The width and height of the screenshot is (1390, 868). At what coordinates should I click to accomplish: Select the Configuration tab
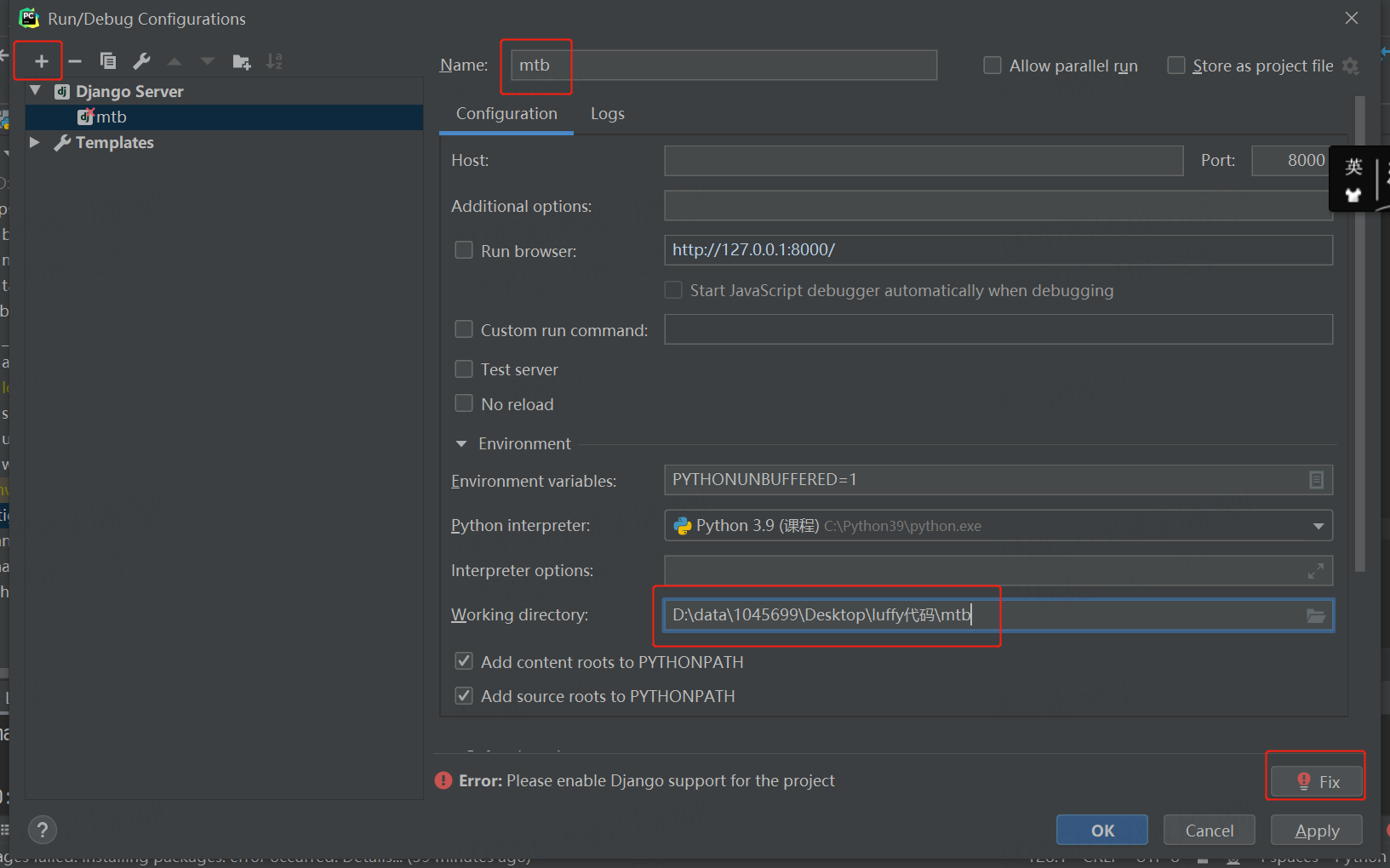pyautogui.click(x=506, y=114)
